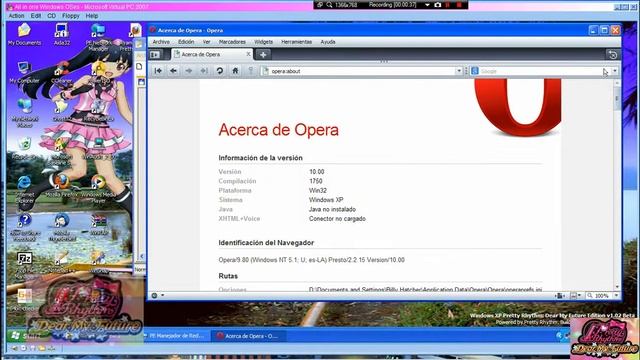Click the page vertical scrollbar thumb
The height and width of the screenshot is (360, 640).
(x=617, y=99)
